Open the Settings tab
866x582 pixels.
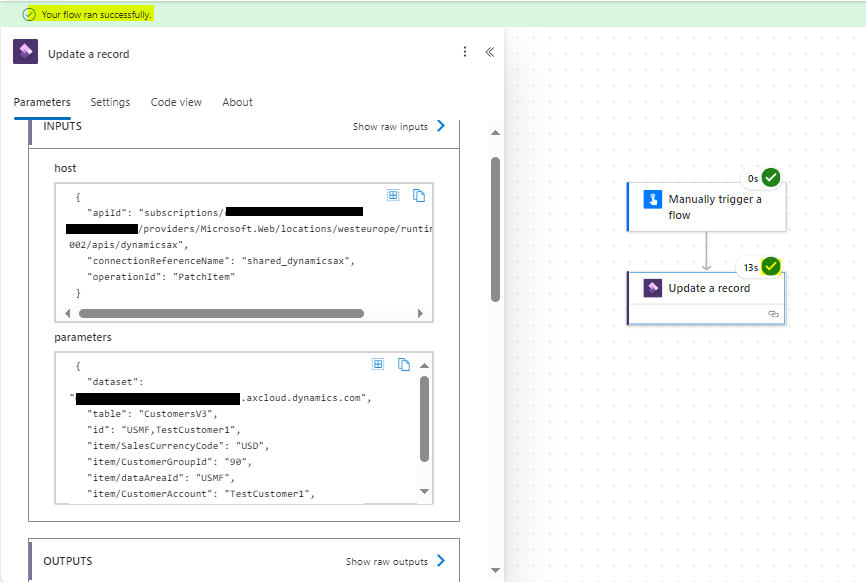tap(110, 102)
